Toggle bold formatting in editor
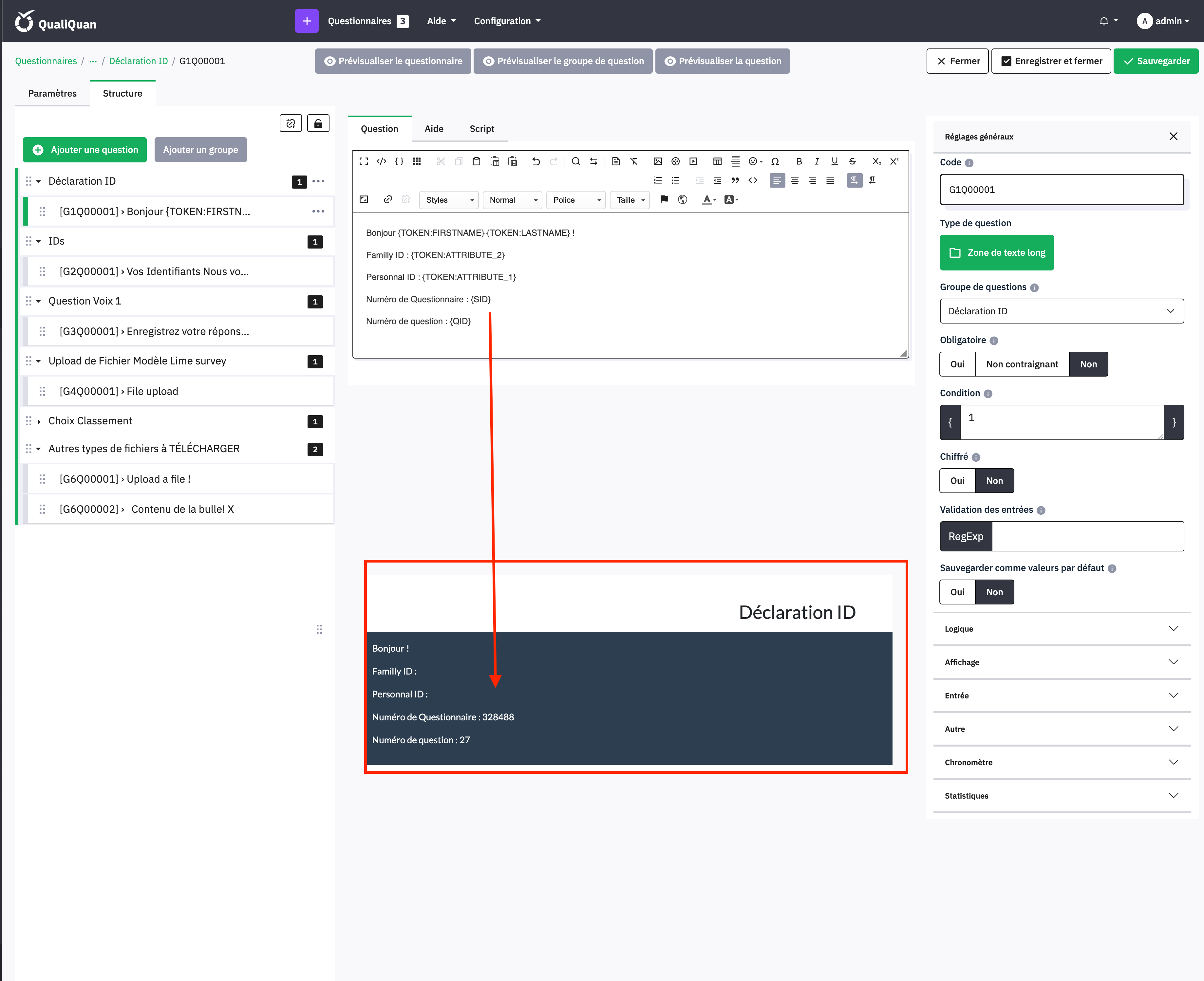This screenshot has width=1204, height=981. click(x=799, y=162)
